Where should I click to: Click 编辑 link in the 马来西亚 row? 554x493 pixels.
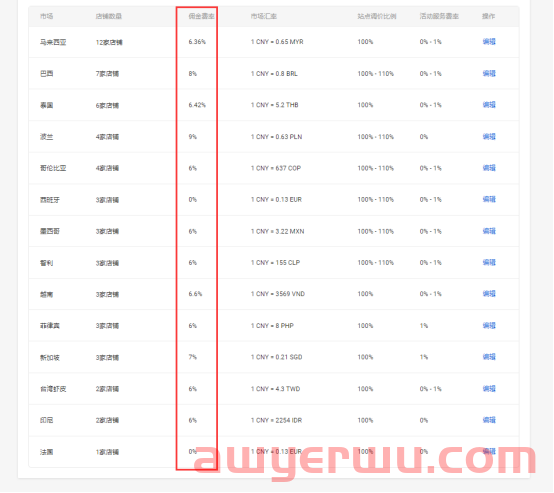tap(489, 42)
